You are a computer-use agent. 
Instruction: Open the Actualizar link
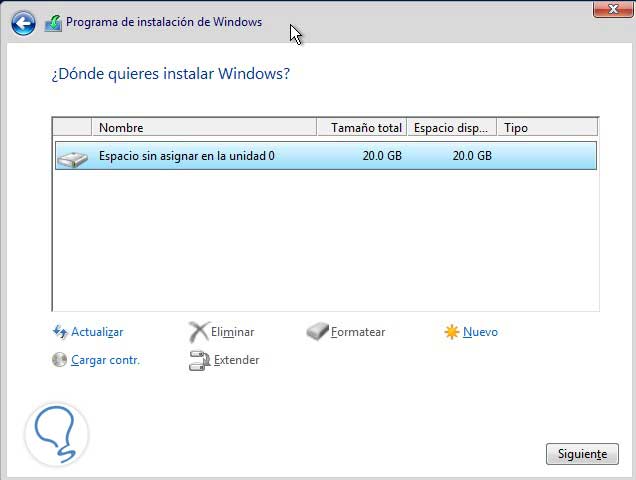pyautogui.click(x=97, y=332)
